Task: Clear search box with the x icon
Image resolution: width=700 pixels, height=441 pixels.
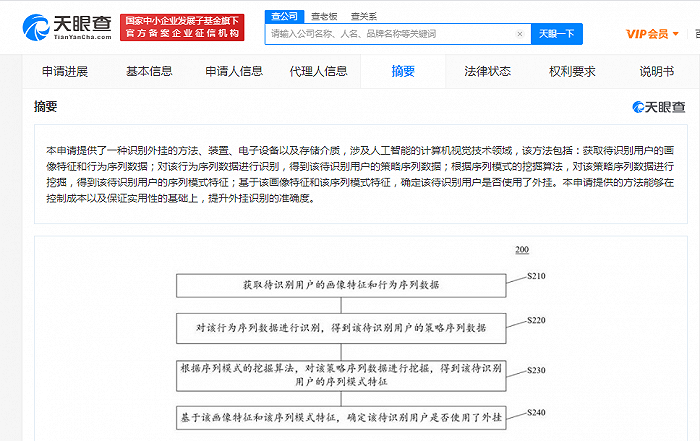Action: click(520, 34)
